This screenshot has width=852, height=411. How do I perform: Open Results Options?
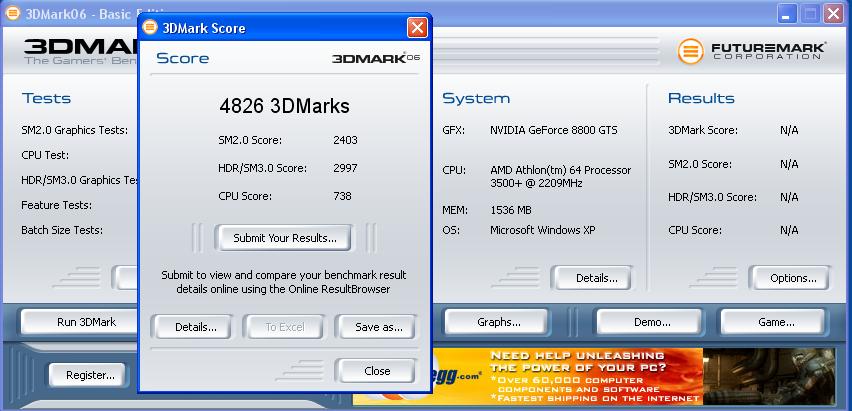click(790, 278)
